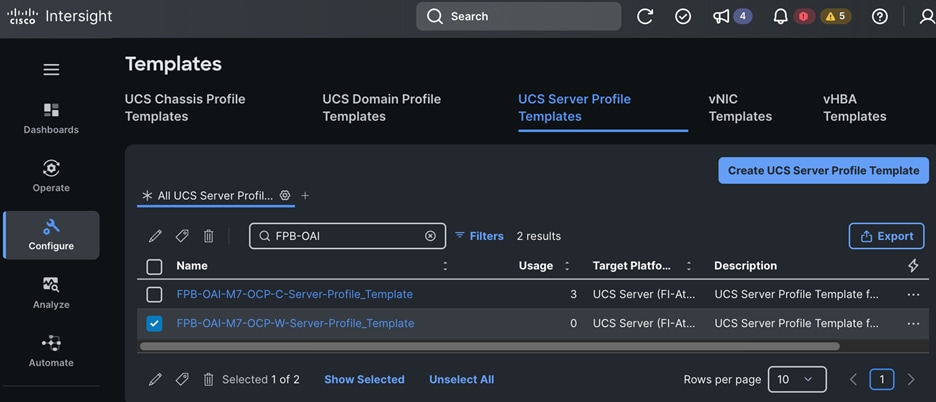Click the top toolbar tag icon
Screen dimensions: 936x402
coord(182,236)
